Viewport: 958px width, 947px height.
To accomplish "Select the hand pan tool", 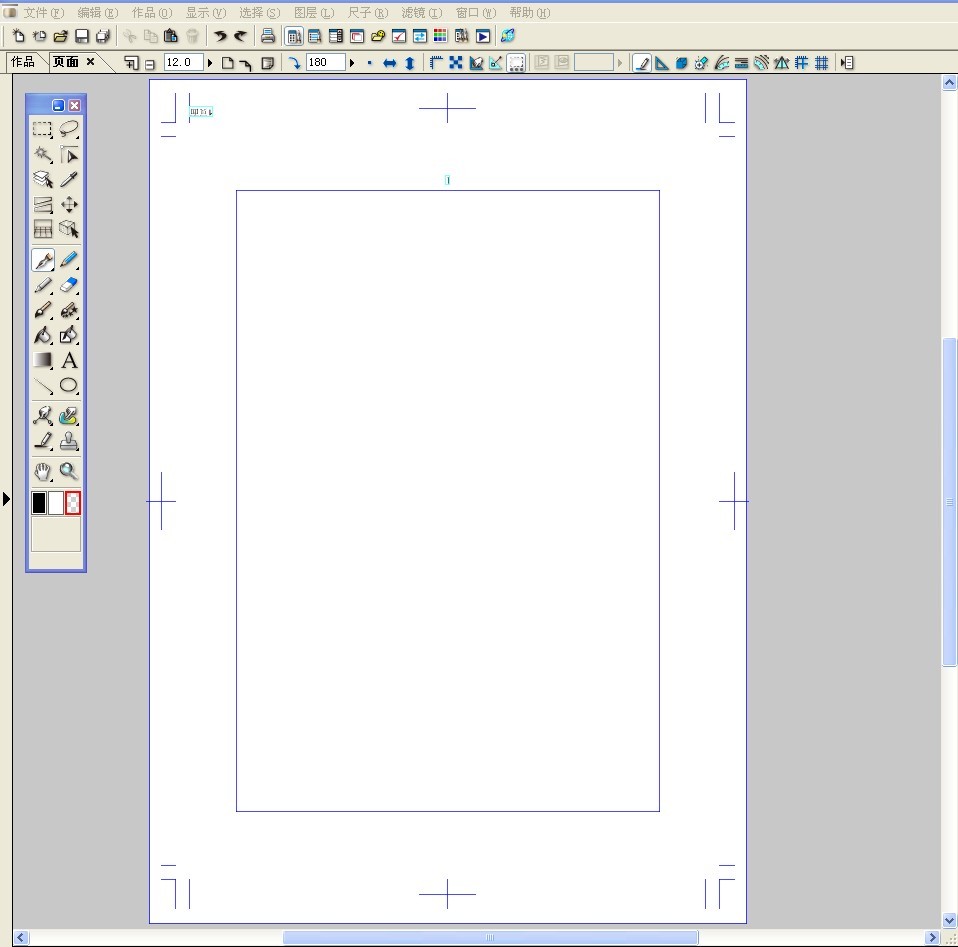I will pos(42,472).
